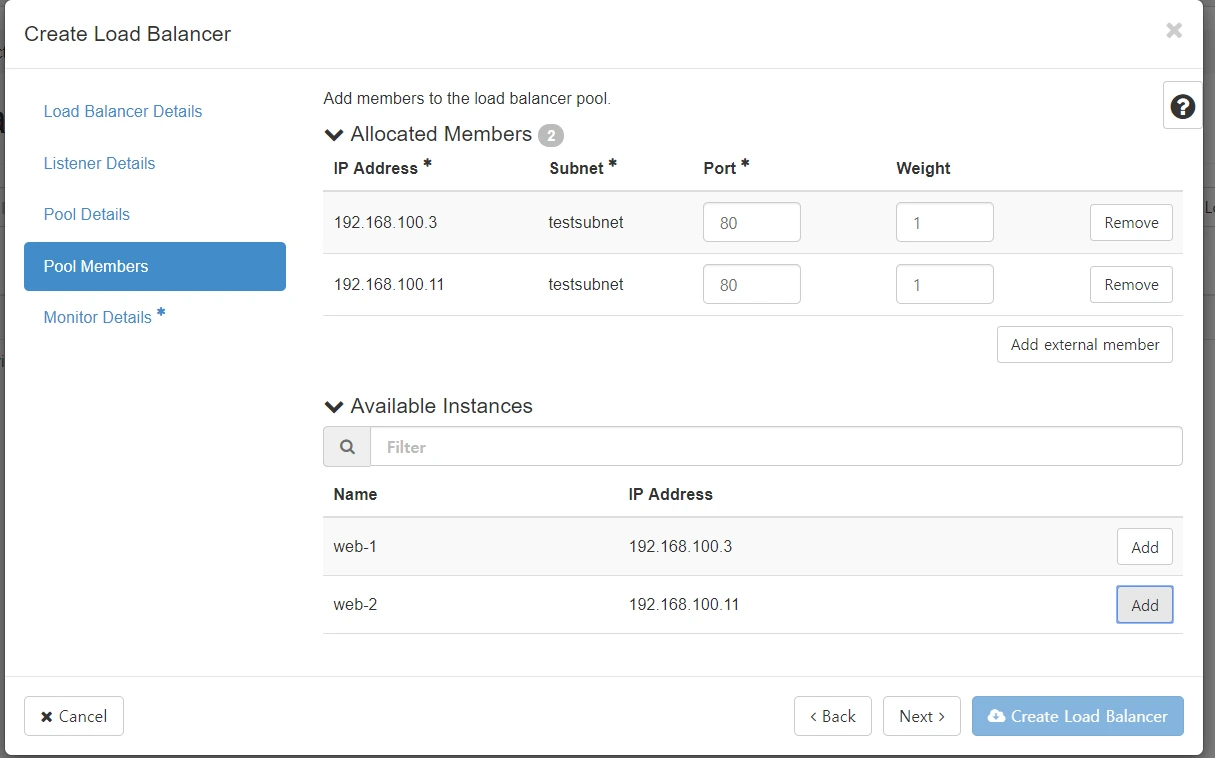Add instance web-1 to the pool
This screenshot has height=758, width=1215.
1144,547
